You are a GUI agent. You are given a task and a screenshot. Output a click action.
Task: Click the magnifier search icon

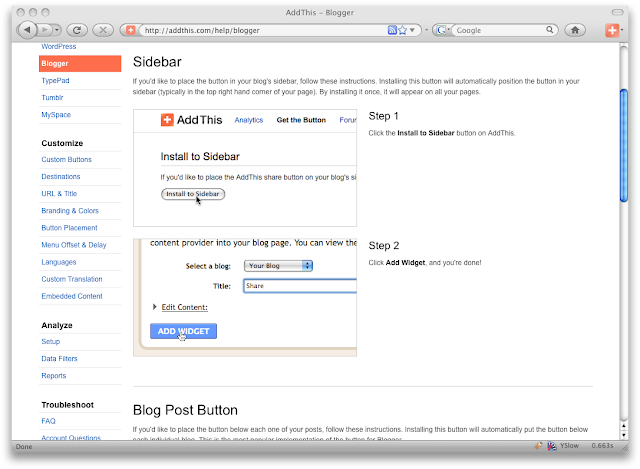point(550,29)
